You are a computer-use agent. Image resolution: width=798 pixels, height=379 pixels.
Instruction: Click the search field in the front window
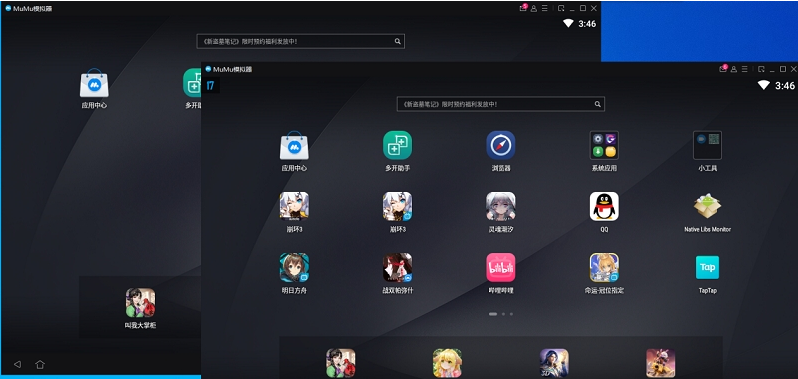click(x=501, y=104)
